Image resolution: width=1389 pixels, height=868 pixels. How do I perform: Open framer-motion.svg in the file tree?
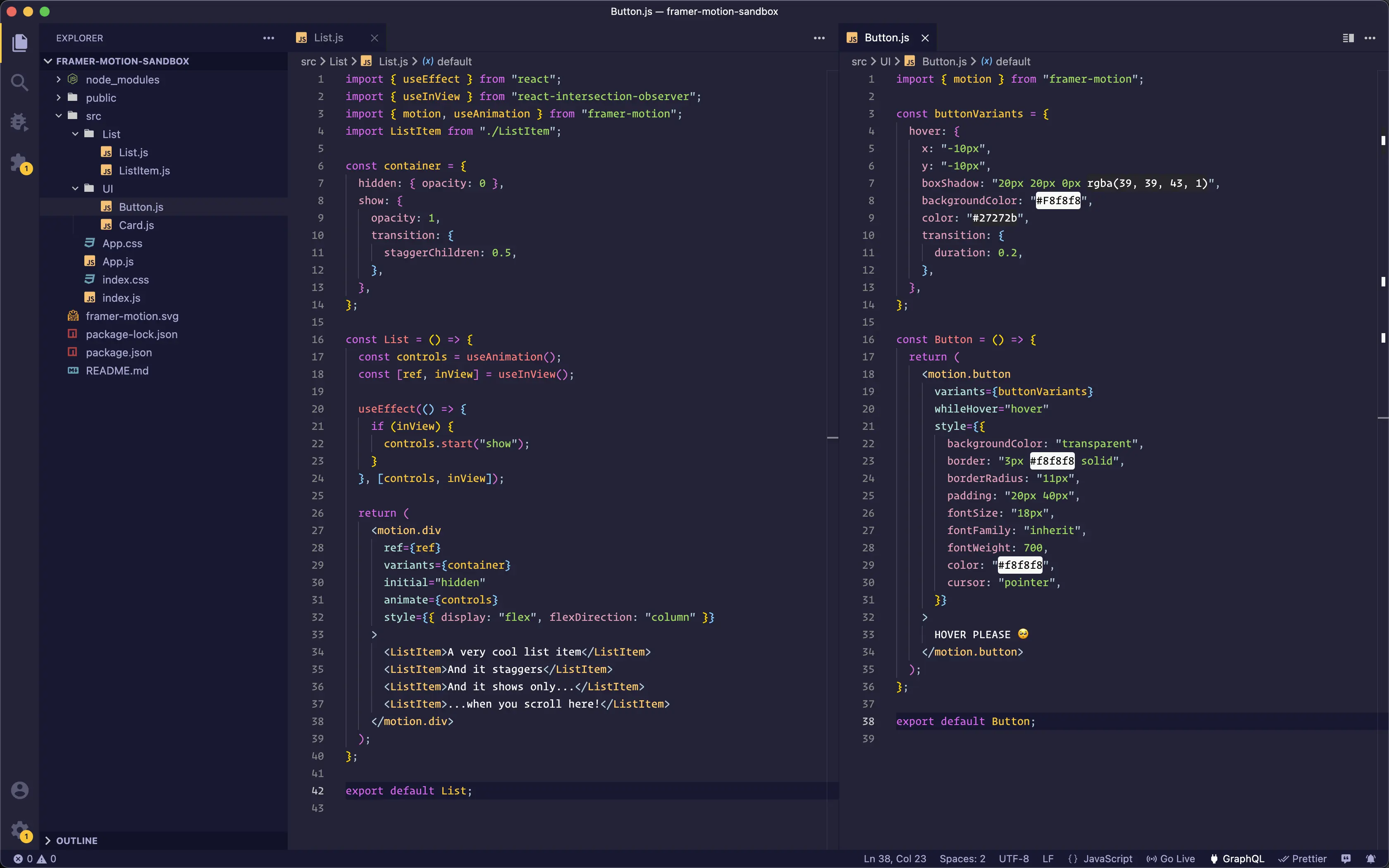tap(164, 316)
